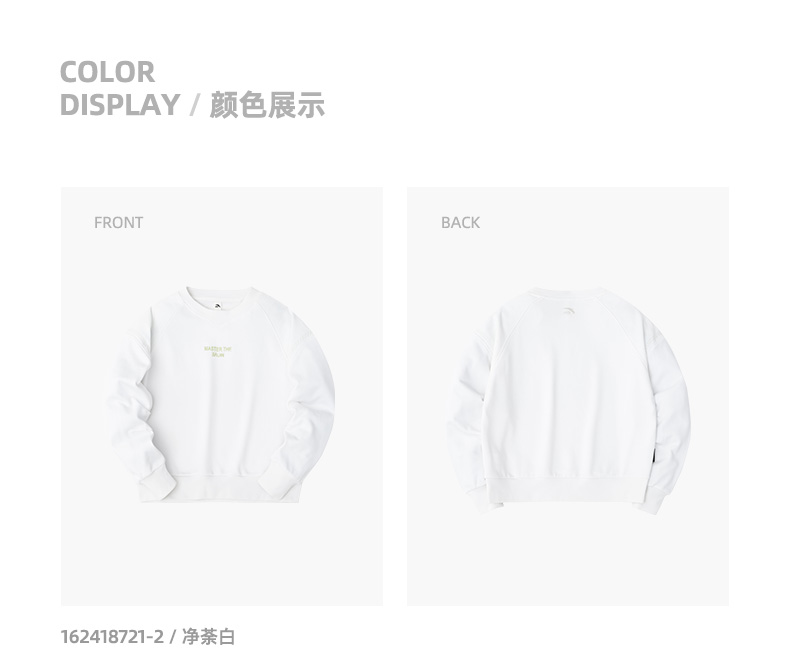Click the 颜色展示 heading text
This screenshot has height=662, width=790.
[x=267, y=105]
